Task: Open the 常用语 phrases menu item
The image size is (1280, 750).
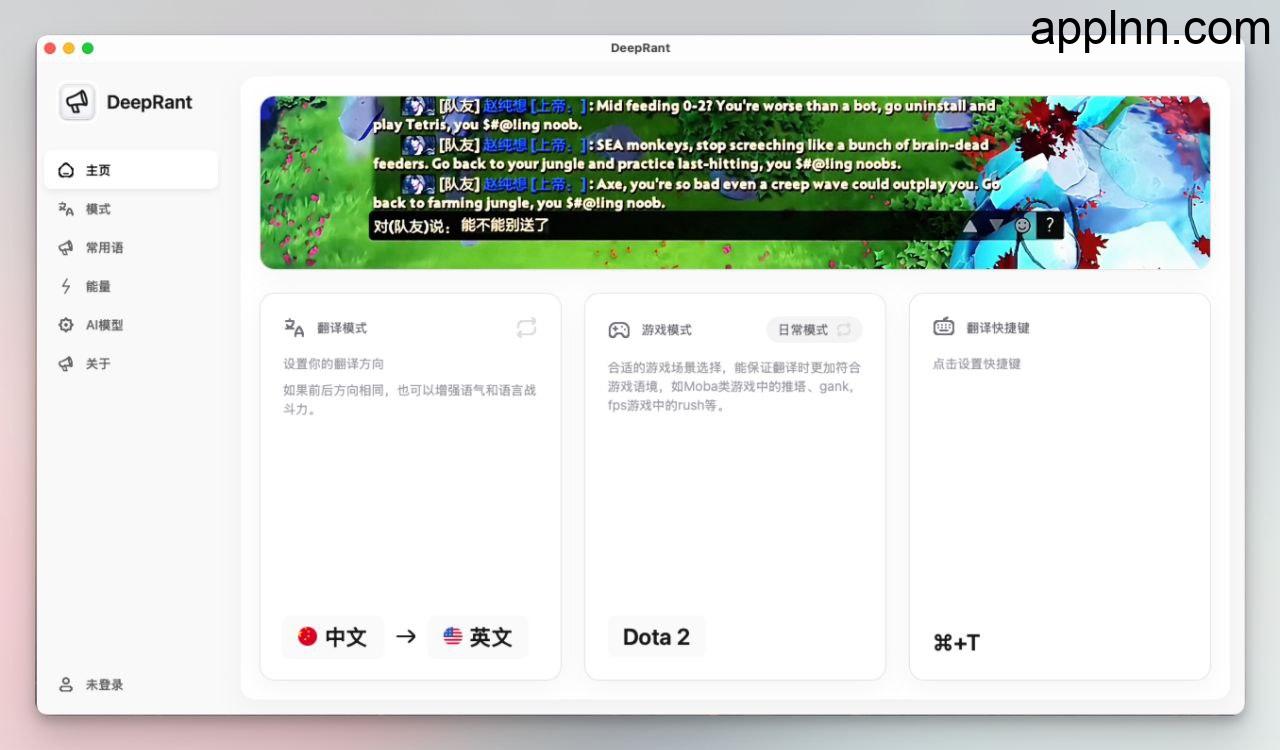Action: click(x=131, y=248)
